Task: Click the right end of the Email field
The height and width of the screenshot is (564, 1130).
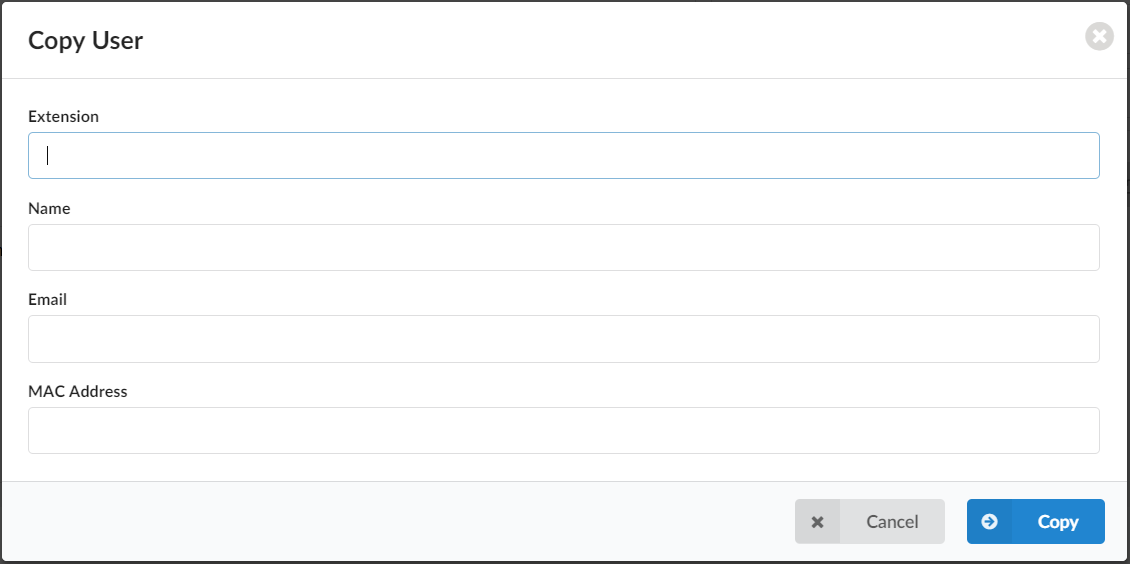Action: [x=1080, y=339]
